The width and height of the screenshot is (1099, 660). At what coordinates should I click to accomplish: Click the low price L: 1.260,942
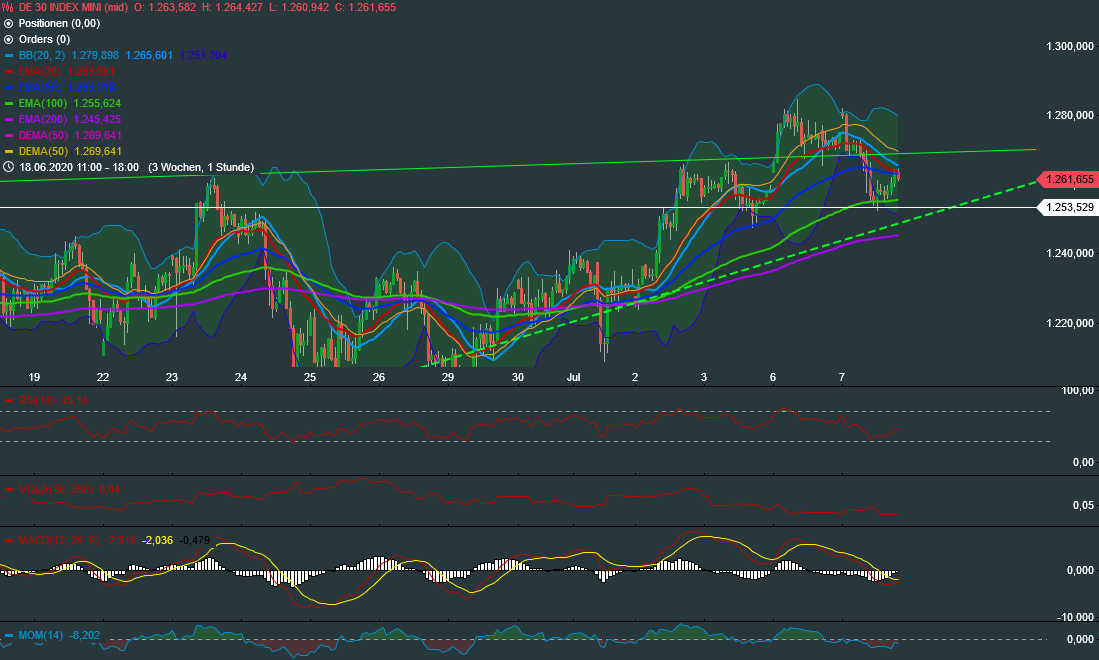pyautogui.click(x=299, y=7)
